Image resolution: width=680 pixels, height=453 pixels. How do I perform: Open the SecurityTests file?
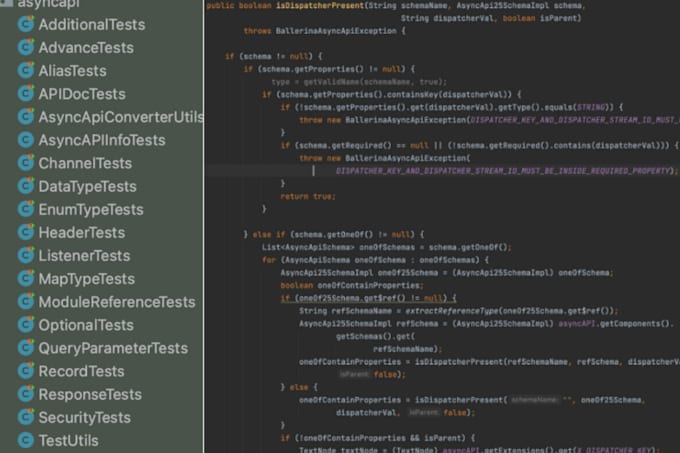[x=84, y=417]
